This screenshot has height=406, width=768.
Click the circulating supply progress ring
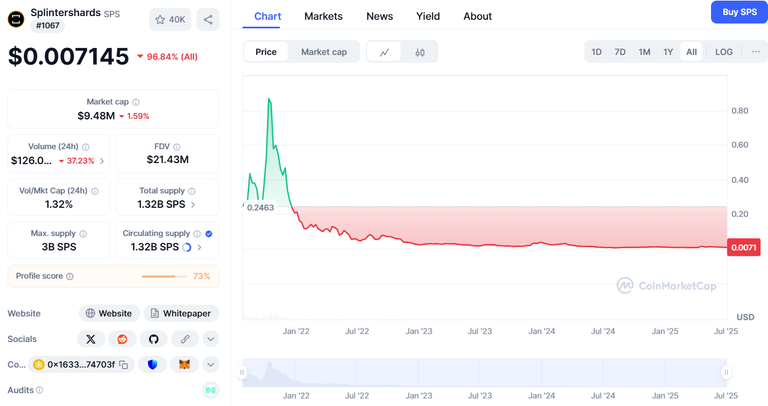[x=187, y=247]
